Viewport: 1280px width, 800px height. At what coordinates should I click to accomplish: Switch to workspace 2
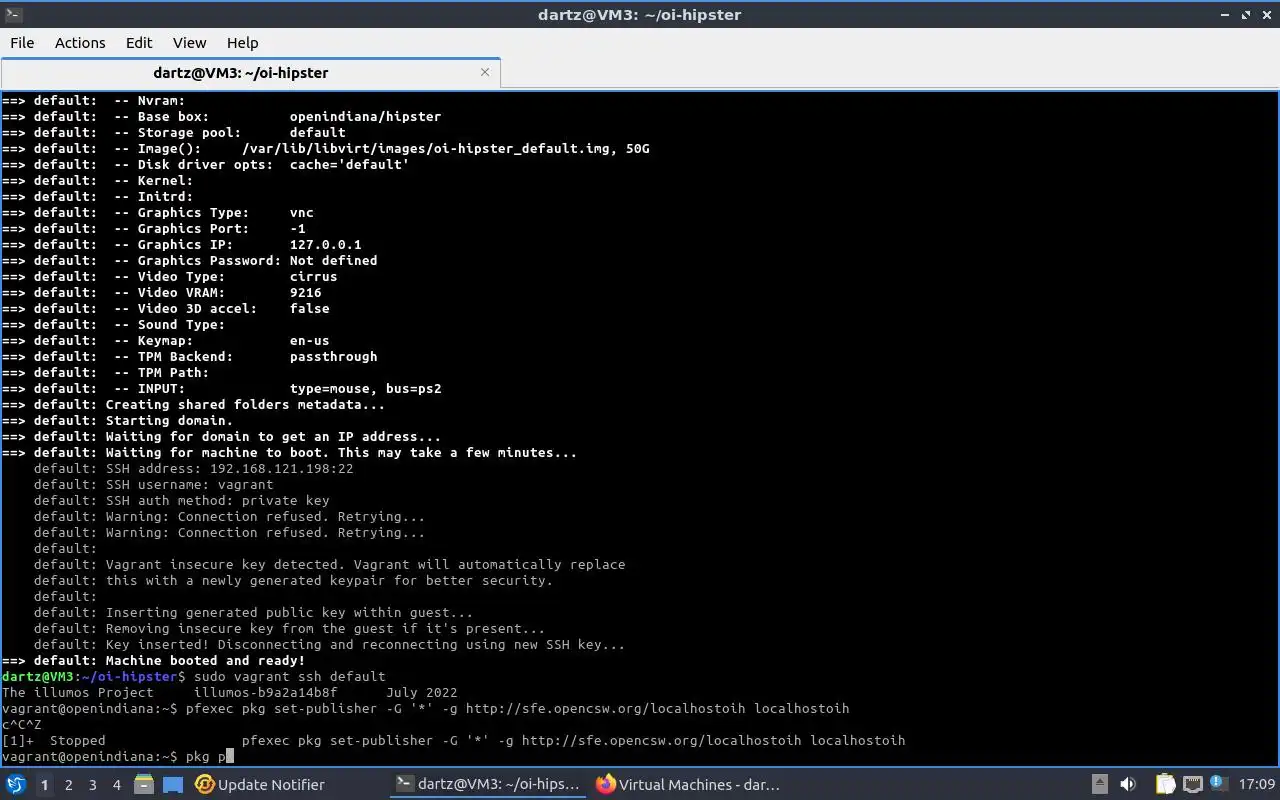tap(68, 785)
